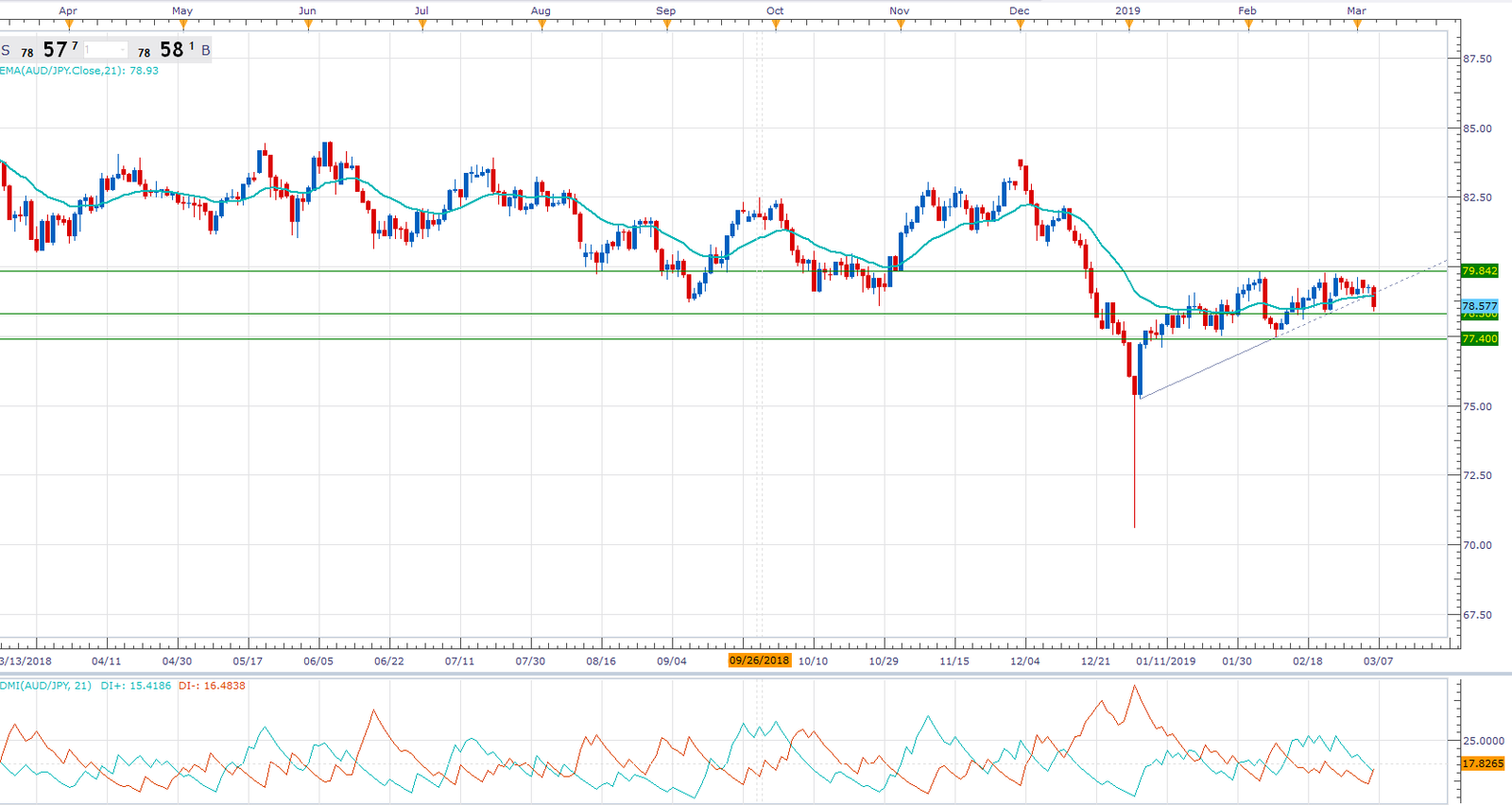Screen dimensions: 1512x805
Task: Click the 10/29 date axis label
Action: click(884, 661)
